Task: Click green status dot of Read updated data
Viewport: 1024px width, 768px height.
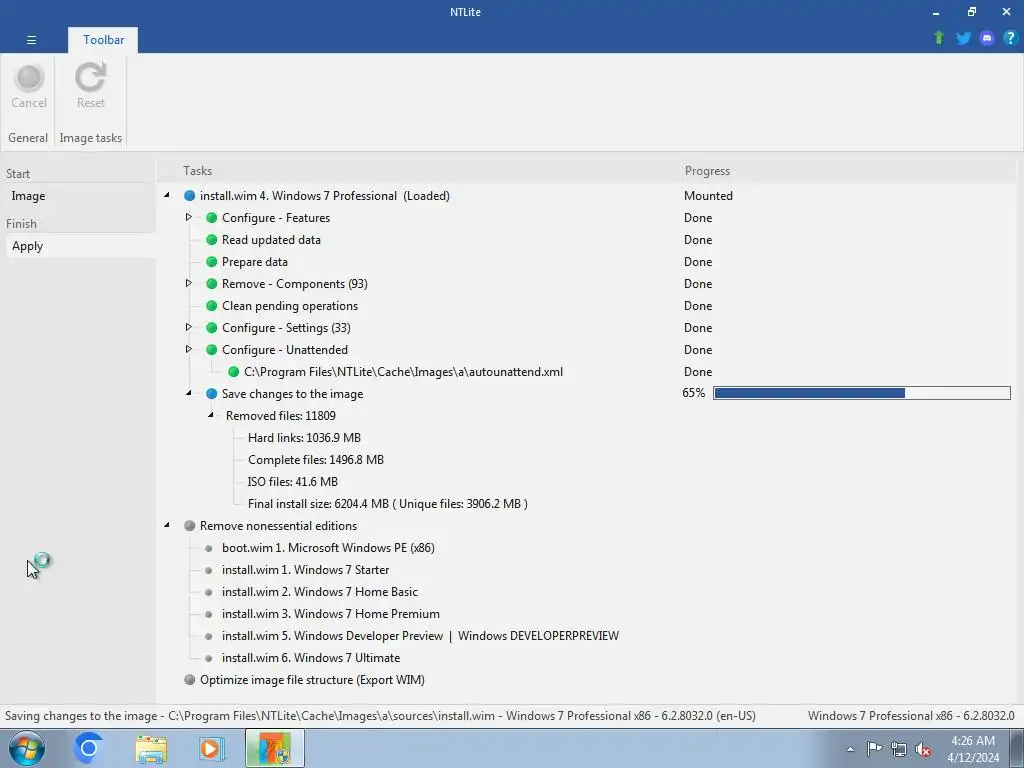Action: coord(212,240)
